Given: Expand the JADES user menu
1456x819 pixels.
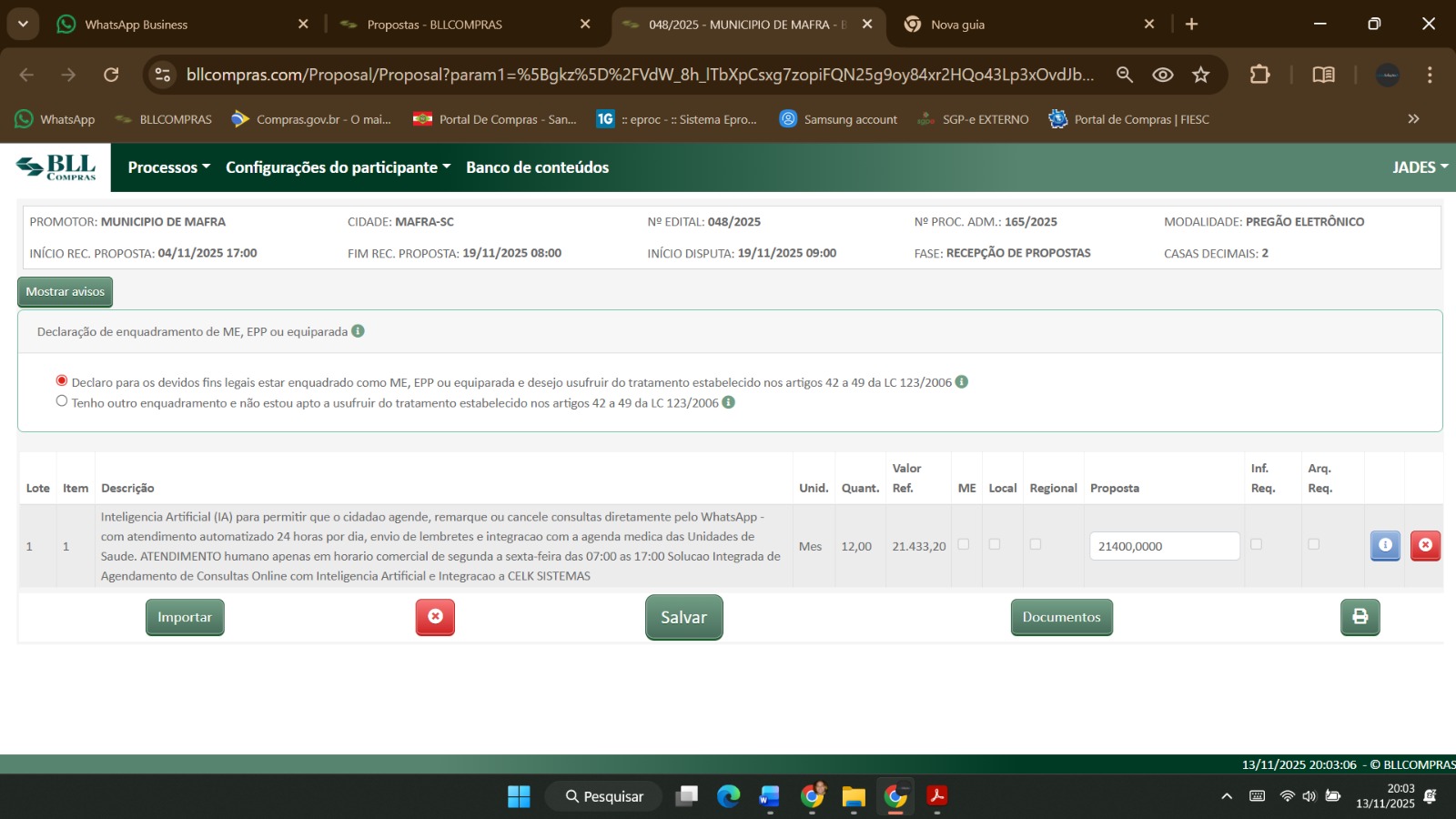Looking at the screenshot, I should click(1419, 167).
